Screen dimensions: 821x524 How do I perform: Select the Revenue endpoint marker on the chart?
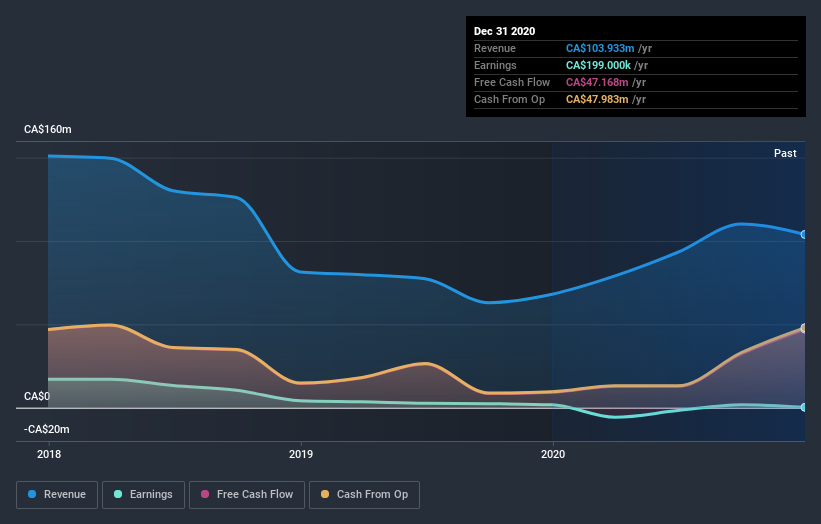point(804,235)
